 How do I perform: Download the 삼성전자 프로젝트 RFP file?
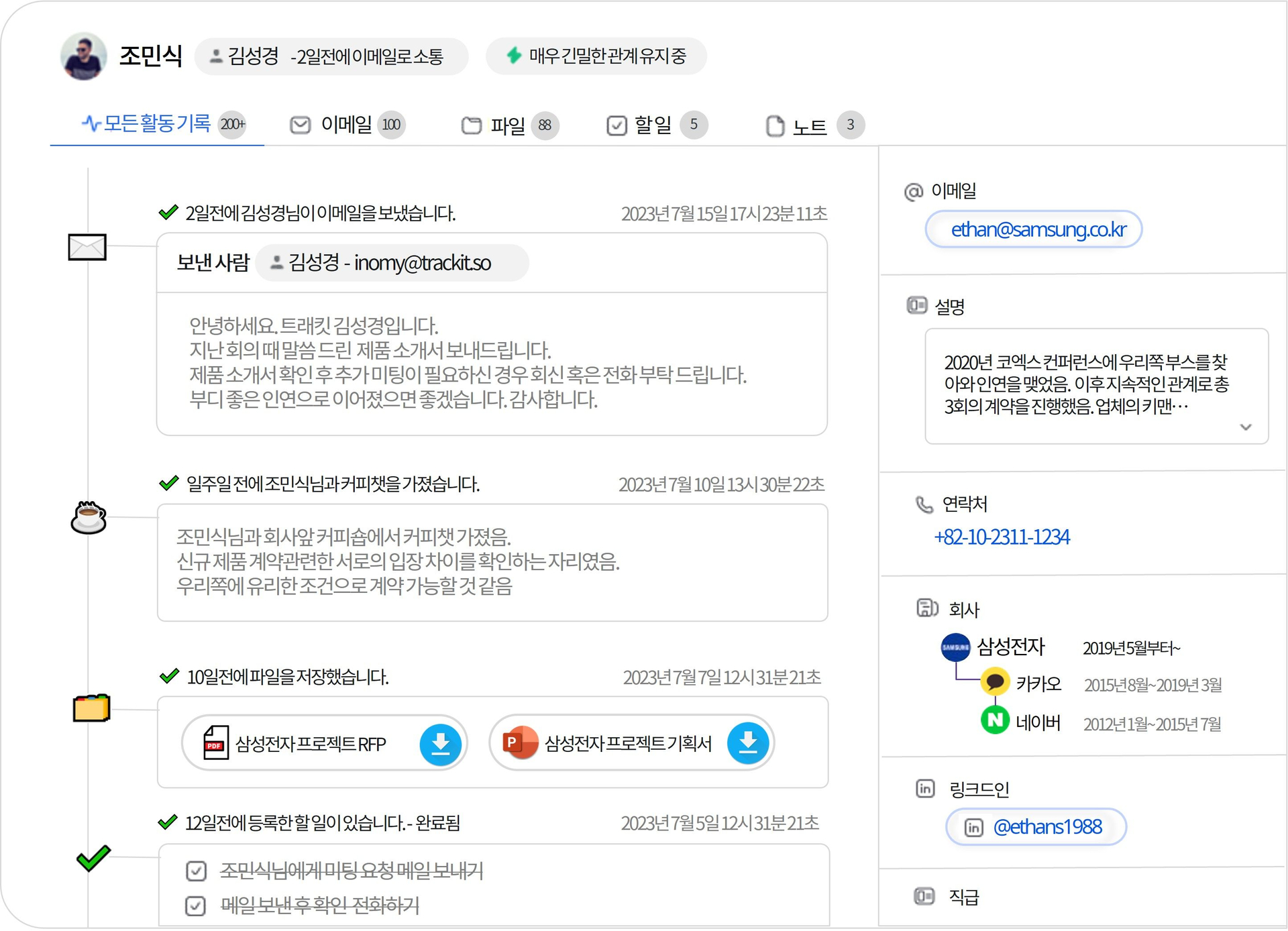tap(440, 744)
